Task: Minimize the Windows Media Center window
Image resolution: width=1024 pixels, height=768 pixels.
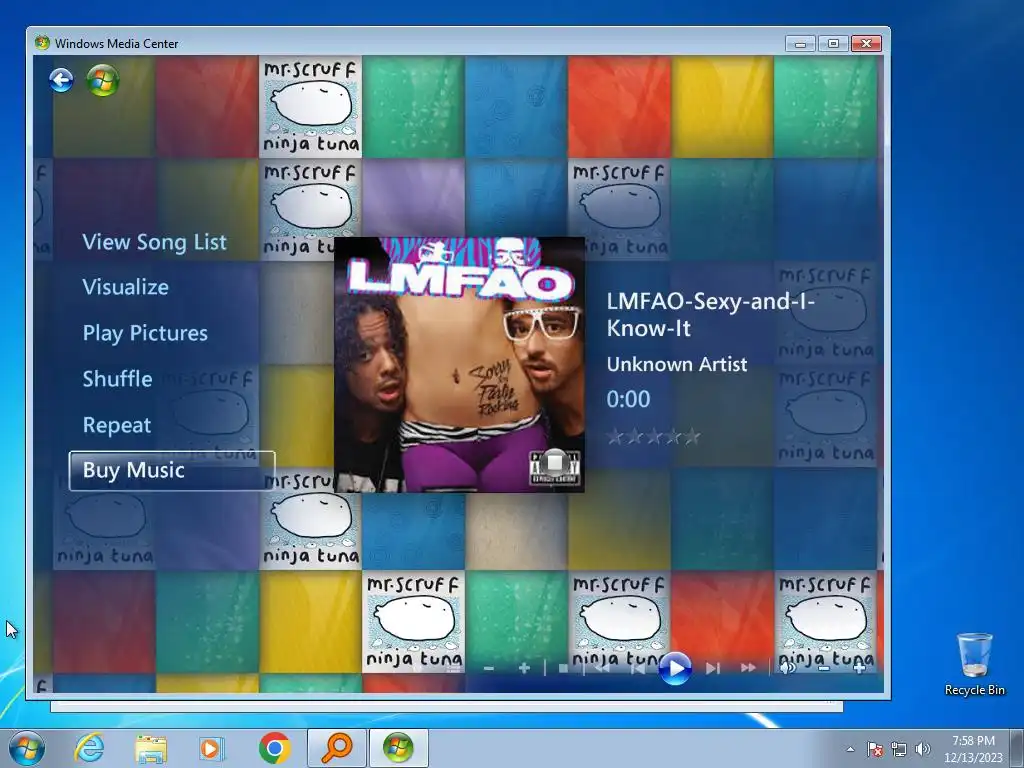Action: point(800,44)
